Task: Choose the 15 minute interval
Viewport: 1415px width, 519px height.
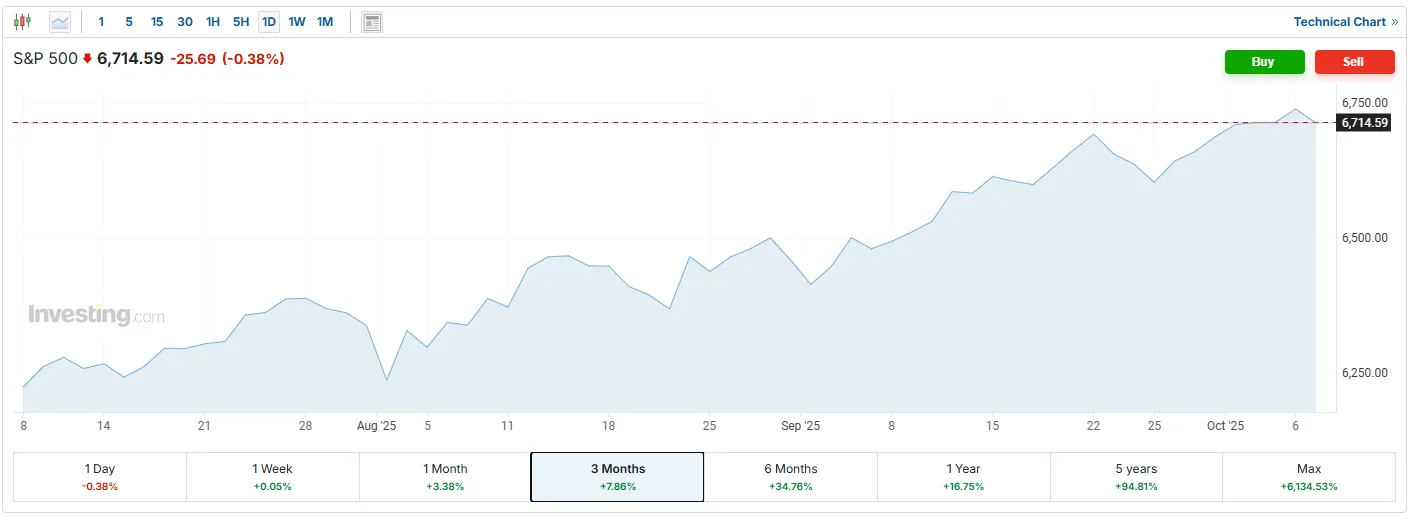Action: pyautogui.click(x=157, y=21)
